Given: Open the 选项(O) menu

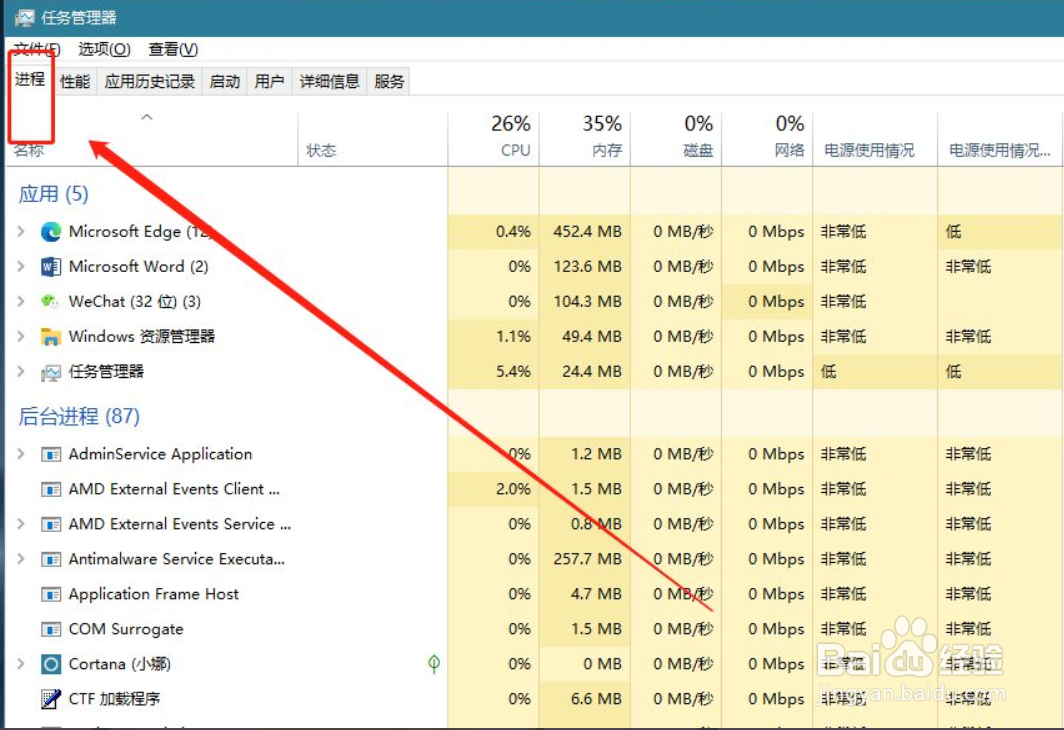Looking at the screenshot, I should pos(104,50).
